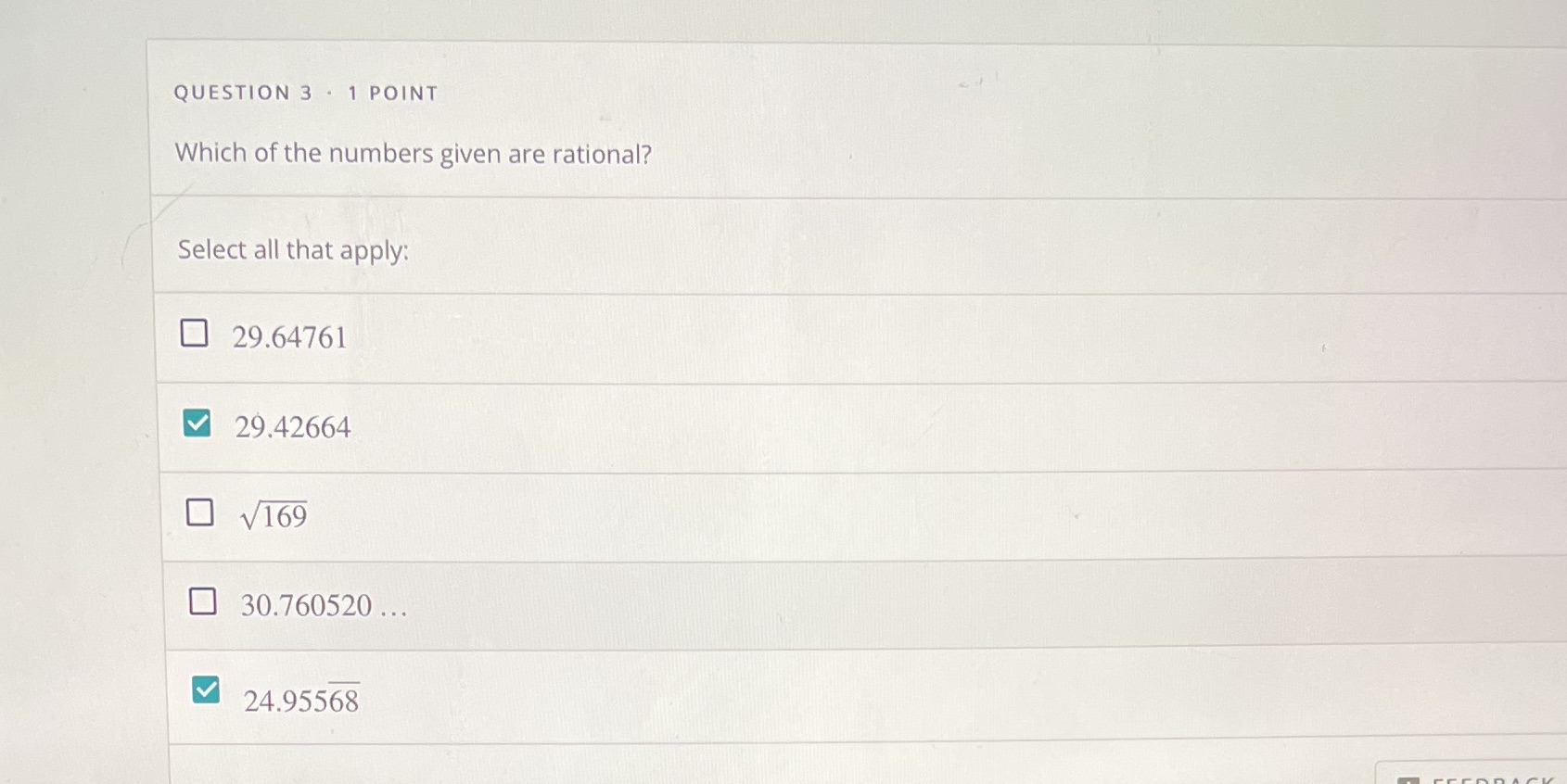
Task: Click the Select all that apply instruction
Action: 292,250
